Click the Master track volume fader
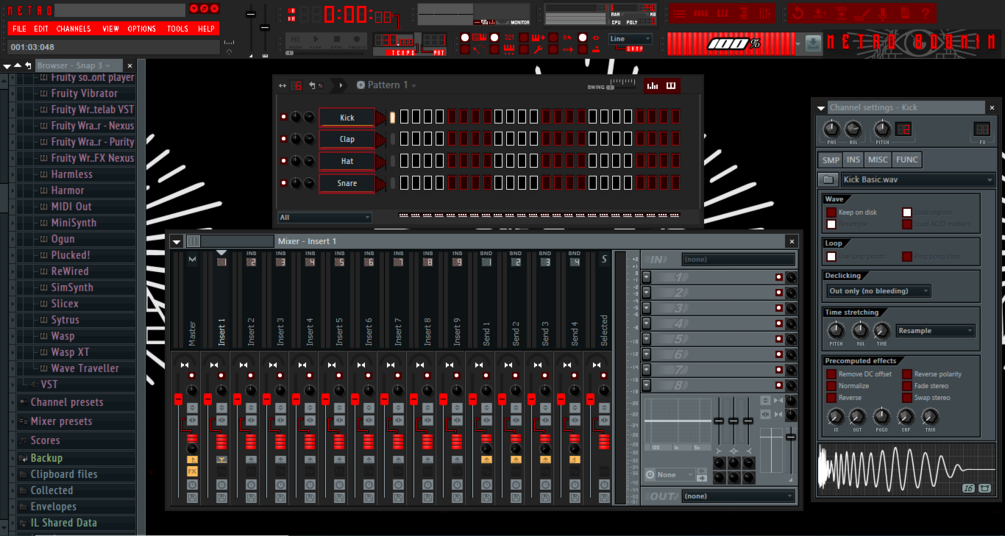Screen dimensions: 1005x536 click(x=178, y=399)
